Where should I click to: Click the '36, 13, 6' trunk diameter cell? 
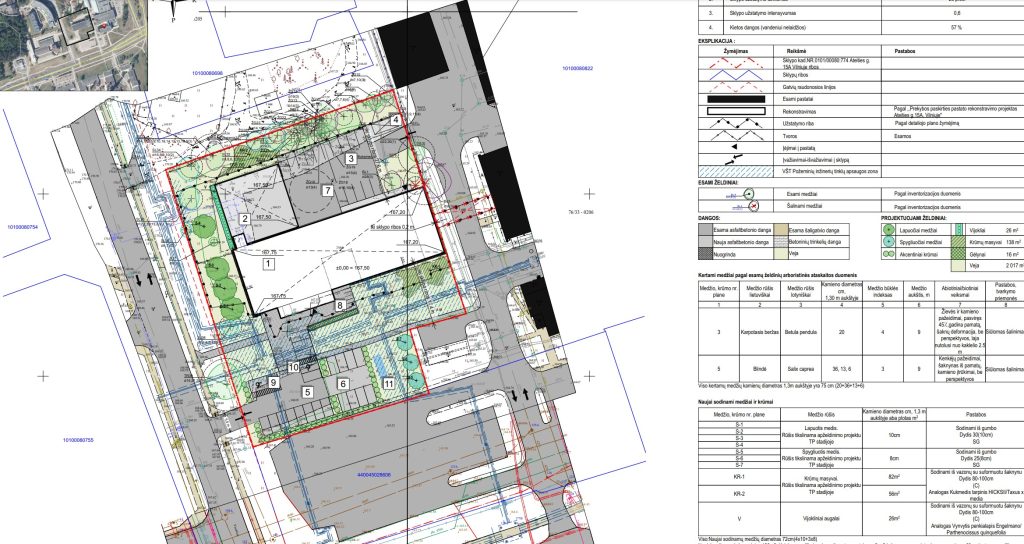841,369
